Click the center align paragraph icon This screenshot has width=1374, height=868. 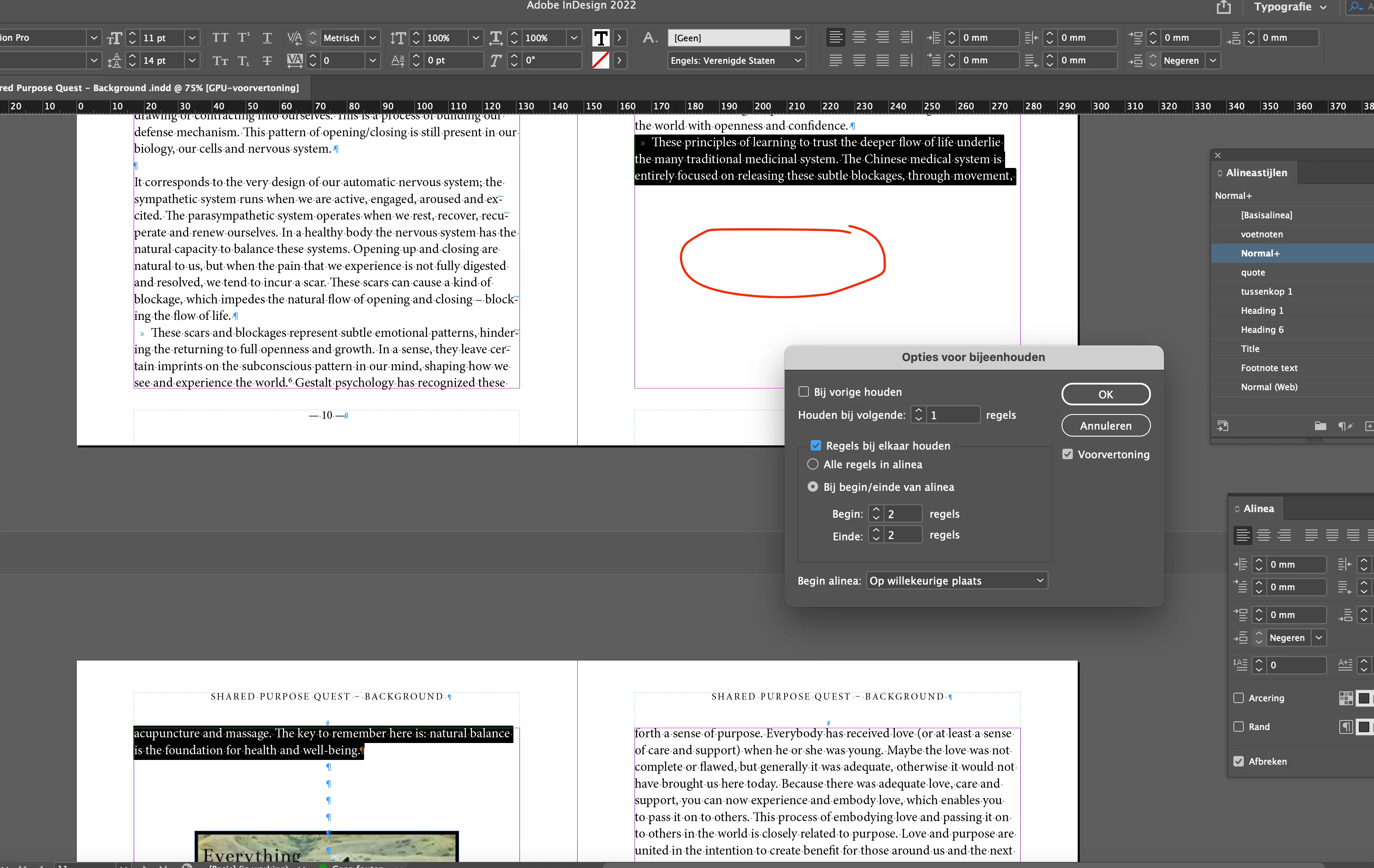tap(859, 38)
